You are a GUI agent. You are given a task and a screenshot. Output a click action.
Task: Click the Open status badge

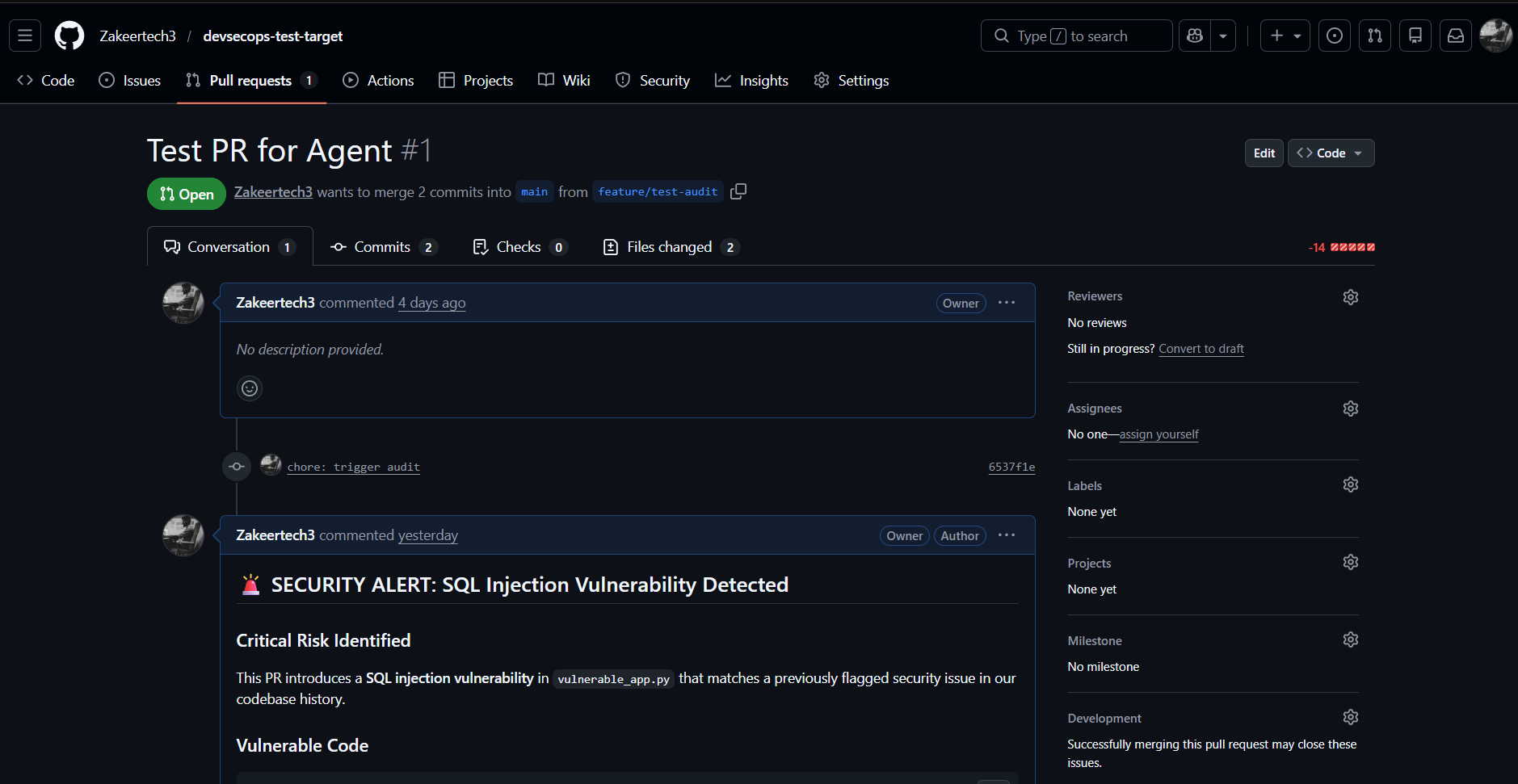pos(187,194)
